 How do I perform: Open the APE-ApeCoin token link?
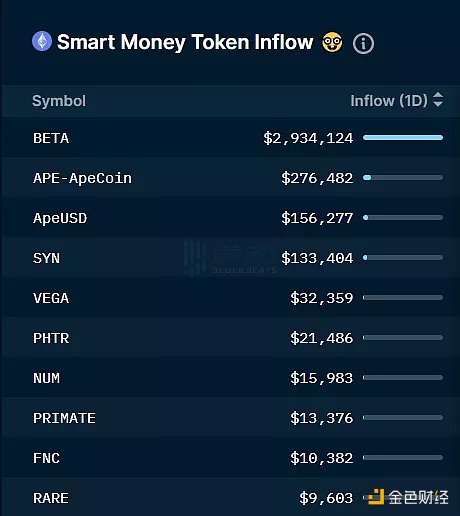(82, 178)
